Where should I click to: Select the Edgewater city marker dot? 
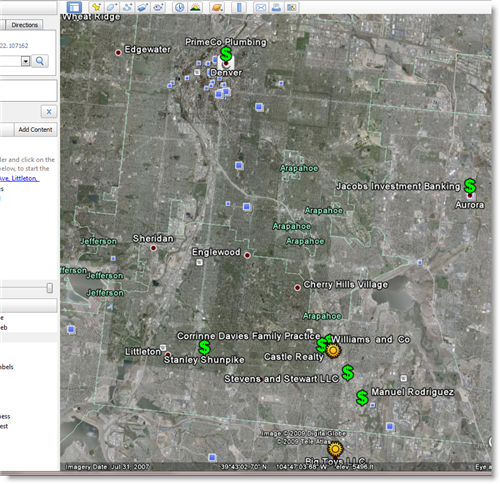[x=118, y=53]
